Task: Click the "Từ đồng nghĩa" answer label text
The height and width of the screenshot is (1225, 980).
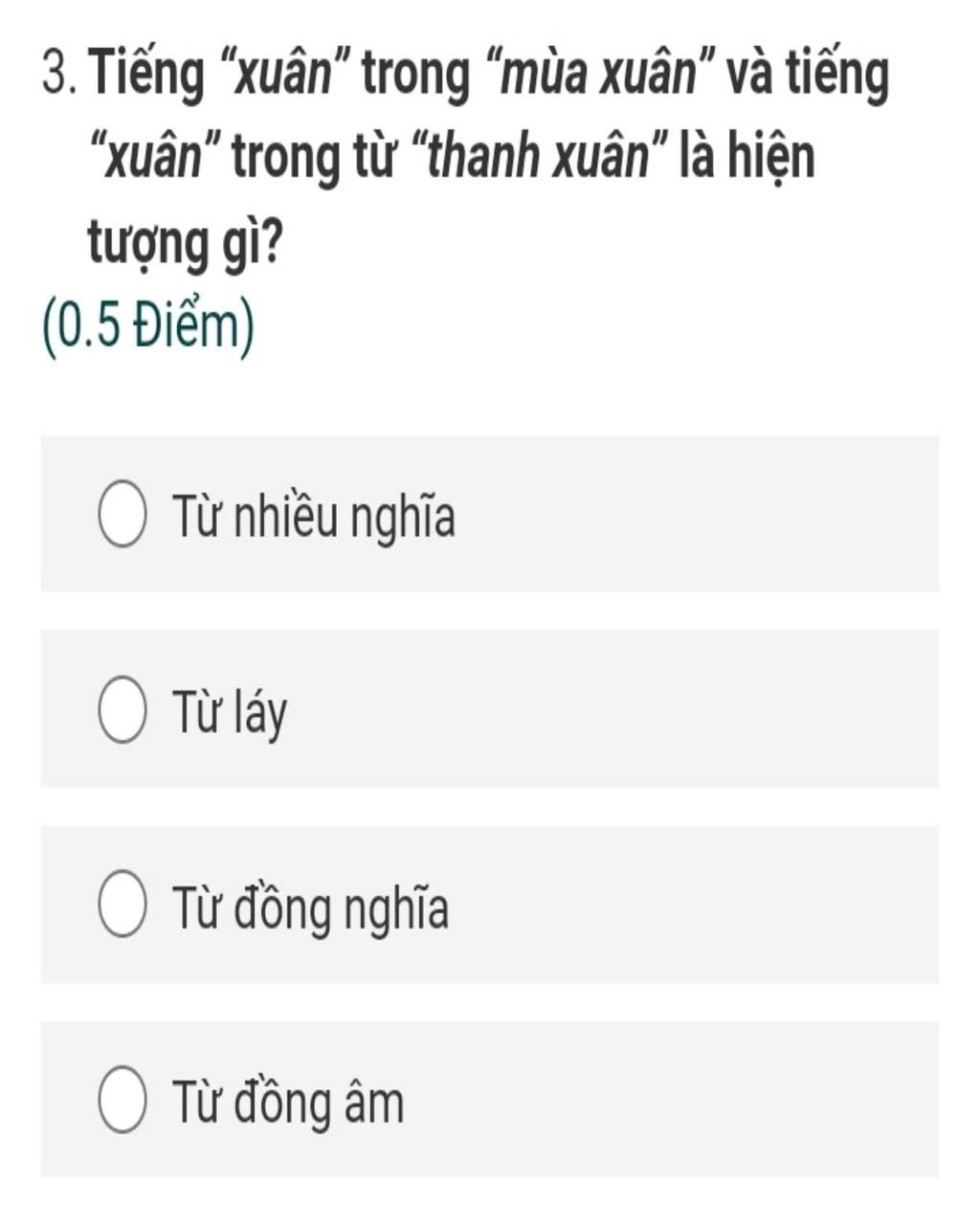Action: (310, 907)
